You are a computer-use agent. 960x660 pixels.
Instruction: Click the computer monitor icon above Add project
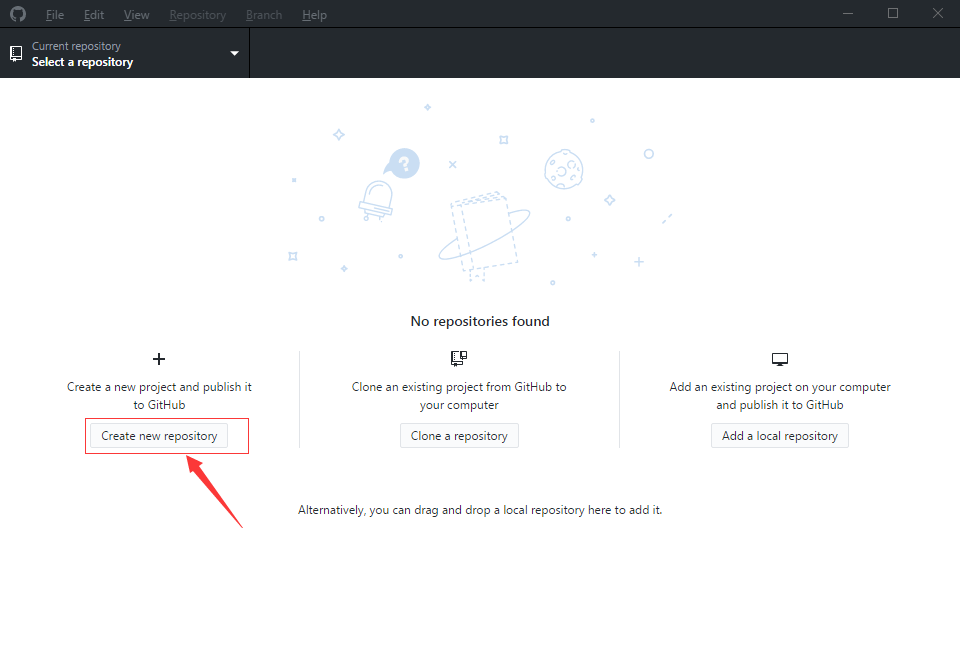click(x=780, y=358)
